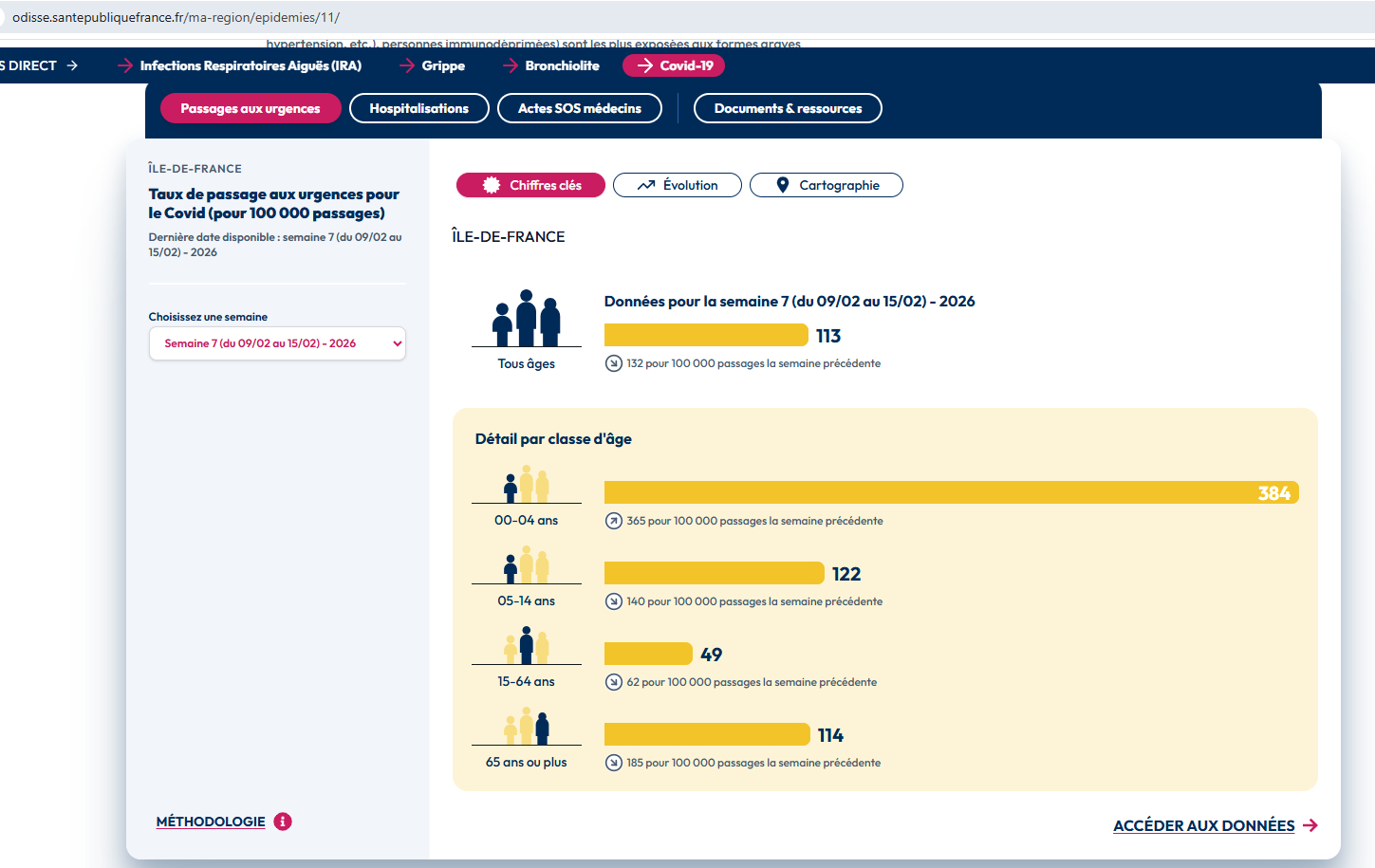Viewport: 1375px width, 868px height.
Task: Click the arrow beside Accéder aux données
Action: tap(1310, 825)
